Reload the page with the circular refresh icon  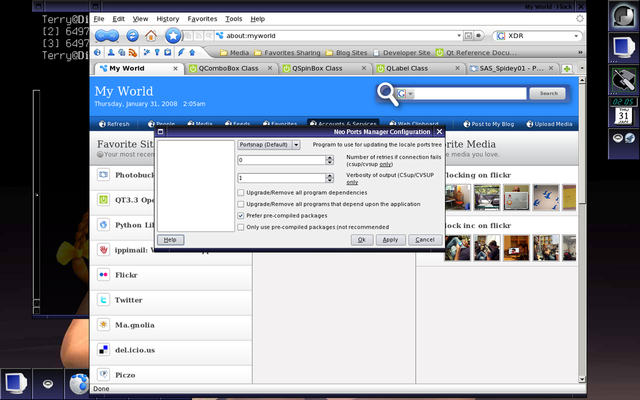(x=132, y=36)
